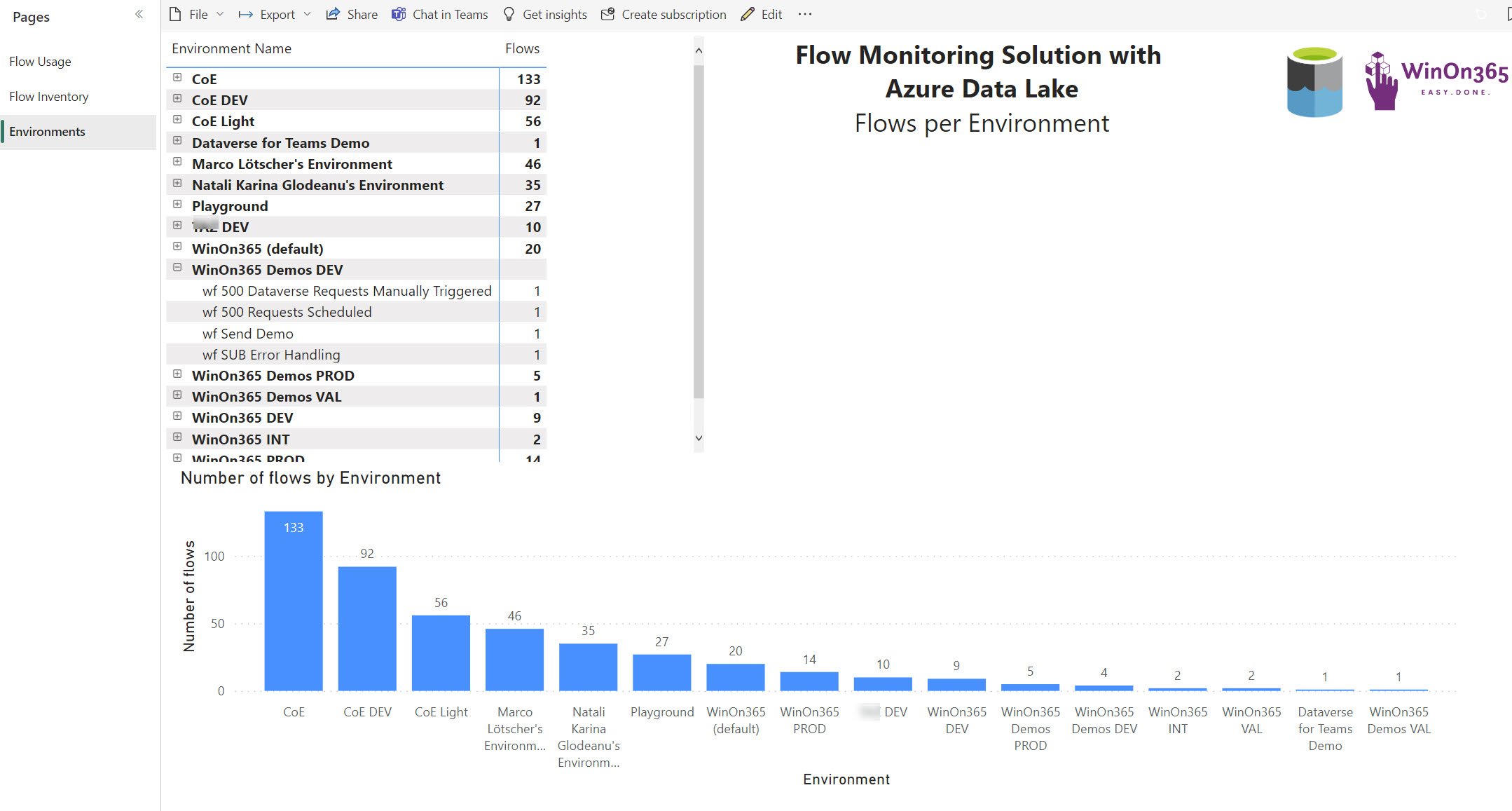
Task: Click Chat in Teams
Action: point(439,14)
